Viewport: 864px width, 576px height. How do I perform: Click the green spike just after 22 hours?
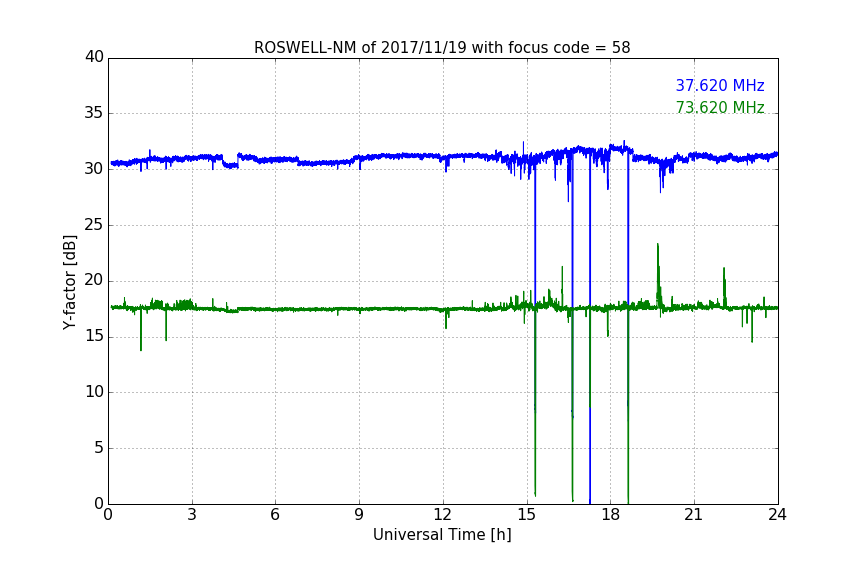(x=724, y=287)
